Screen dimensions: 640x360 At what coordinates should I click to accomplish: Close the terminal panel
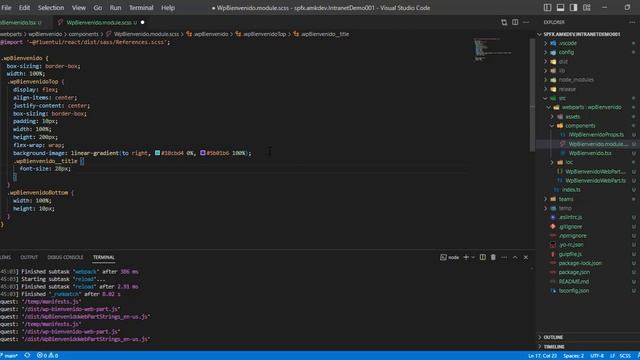coord(526,257)
